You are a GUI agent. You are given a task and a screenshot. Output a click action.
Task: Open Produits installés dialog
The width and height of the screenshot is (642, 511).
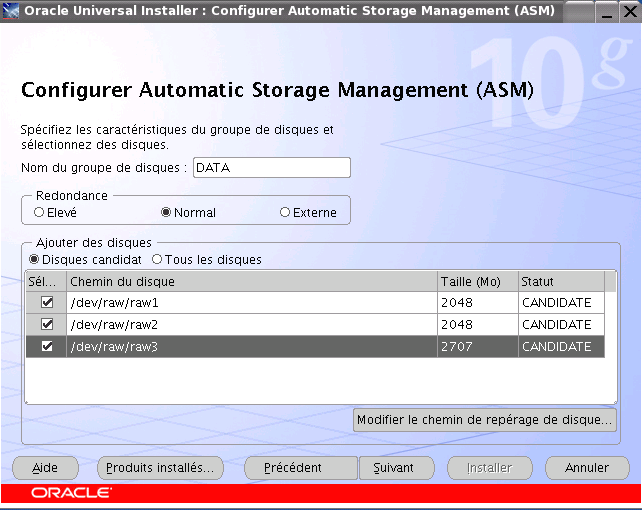[x=160, y=468]
